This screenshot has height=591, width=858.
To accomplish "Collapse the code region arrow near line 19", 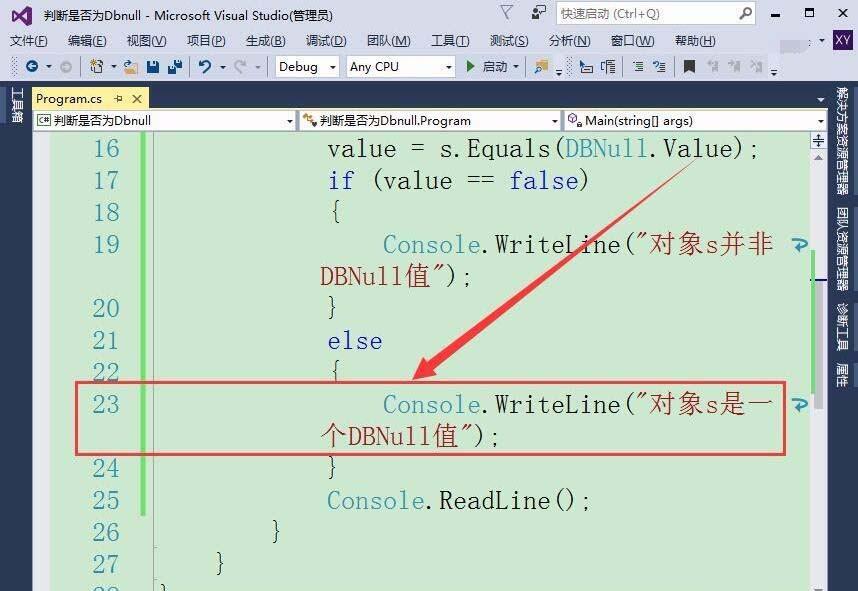I will tap(800, 245).
